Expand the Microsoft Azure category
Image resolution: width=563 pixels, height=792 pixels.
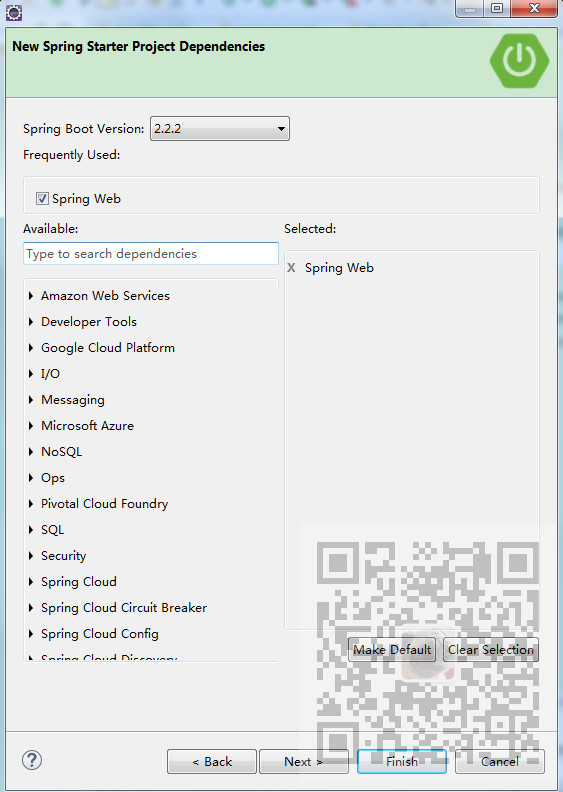pos(31,426)
